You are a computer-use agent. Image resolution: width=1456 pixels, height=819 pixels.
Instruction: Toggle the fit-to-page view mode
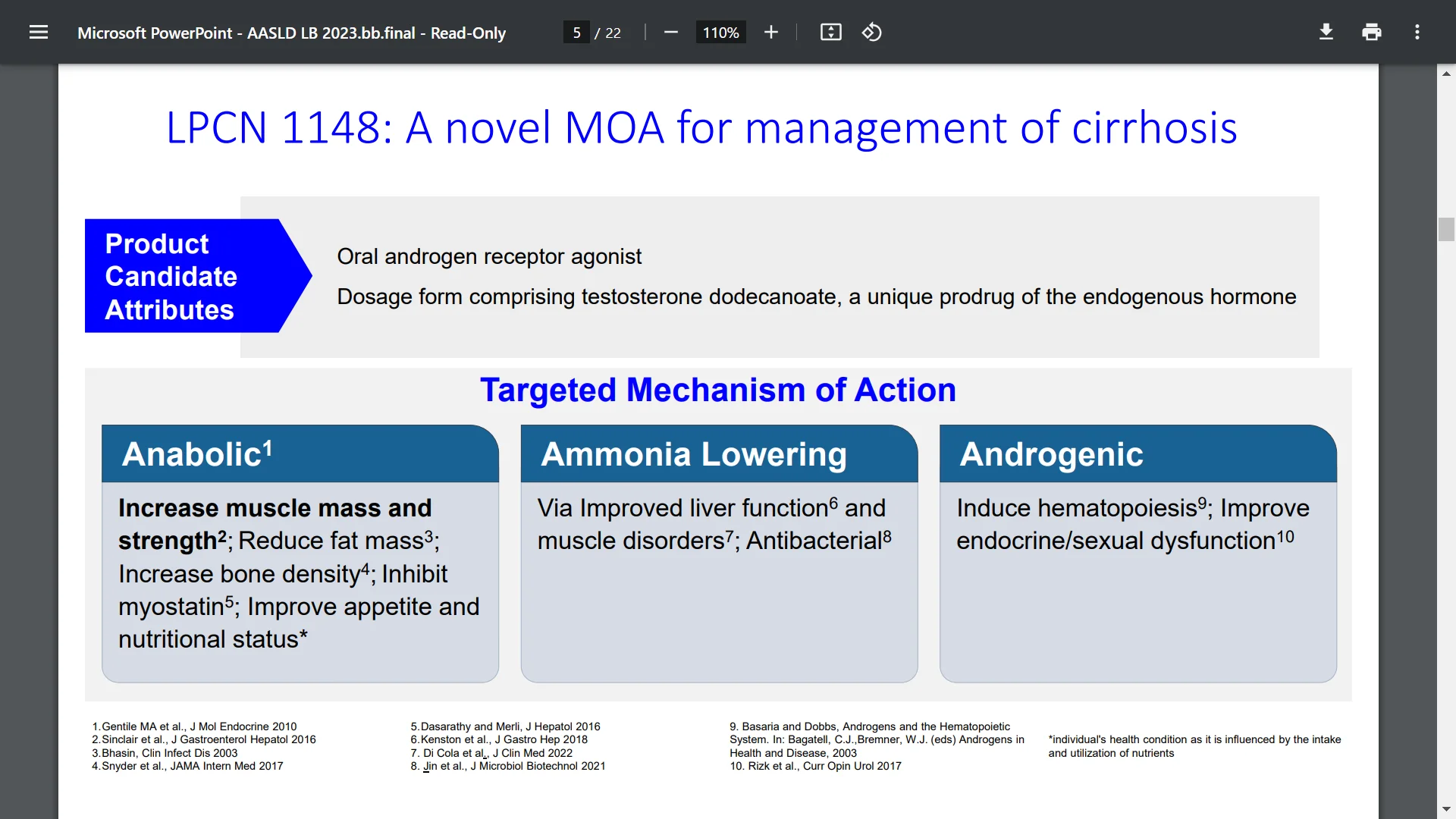click(x=830, y=32)
